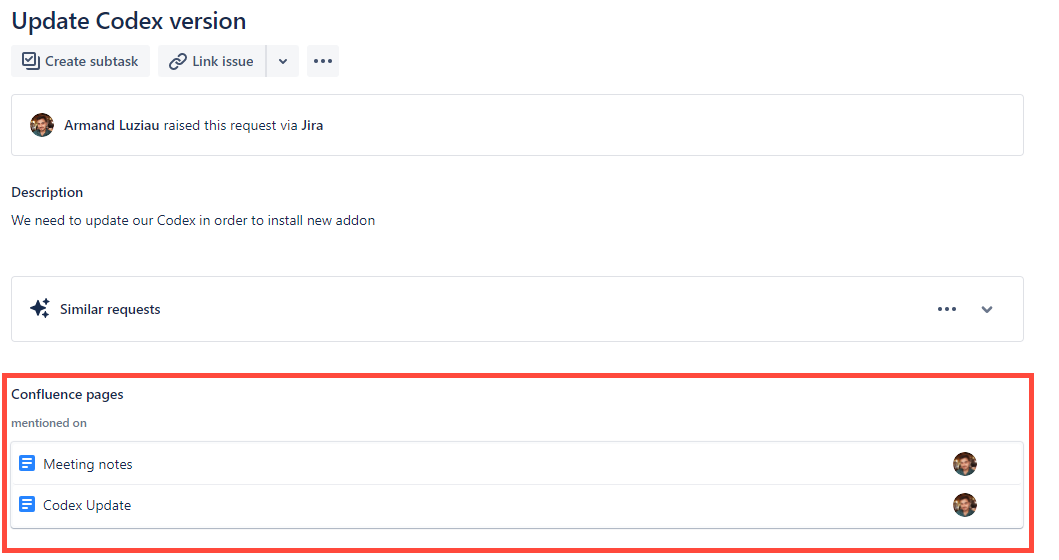Edit the Update Codex version title
This screenshot has height=560, width=1059.
click(129, 20)
